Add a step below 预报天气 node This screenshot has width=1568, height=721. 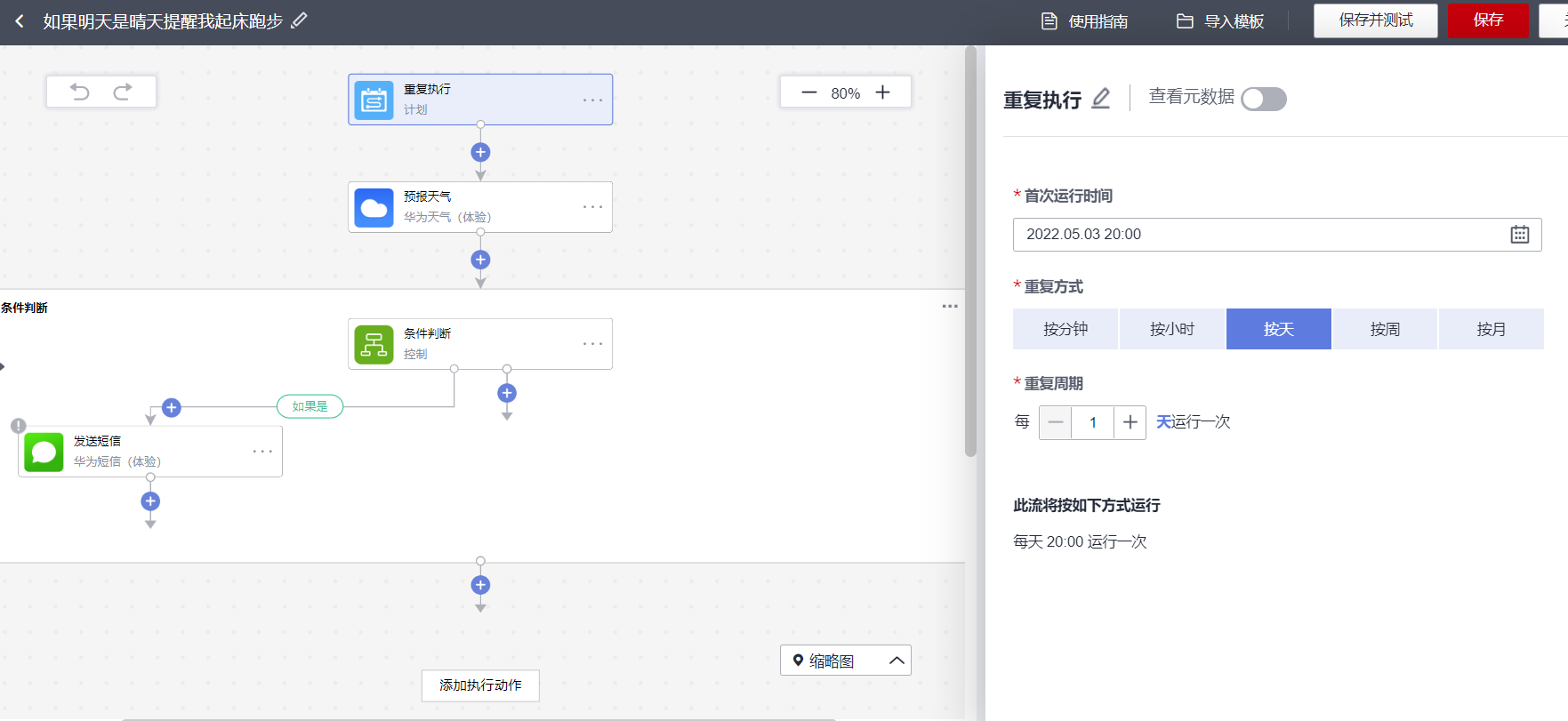coord(480,260)
